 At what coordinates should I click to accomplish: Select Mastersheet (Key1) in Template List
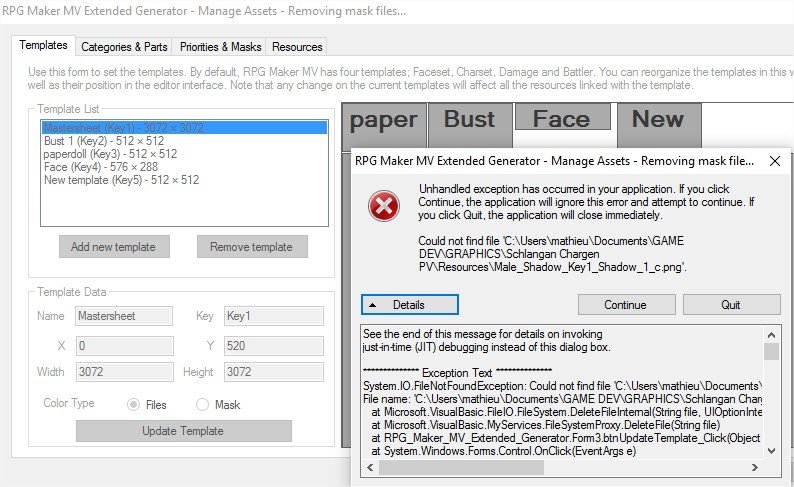click(x=184, y=128)
